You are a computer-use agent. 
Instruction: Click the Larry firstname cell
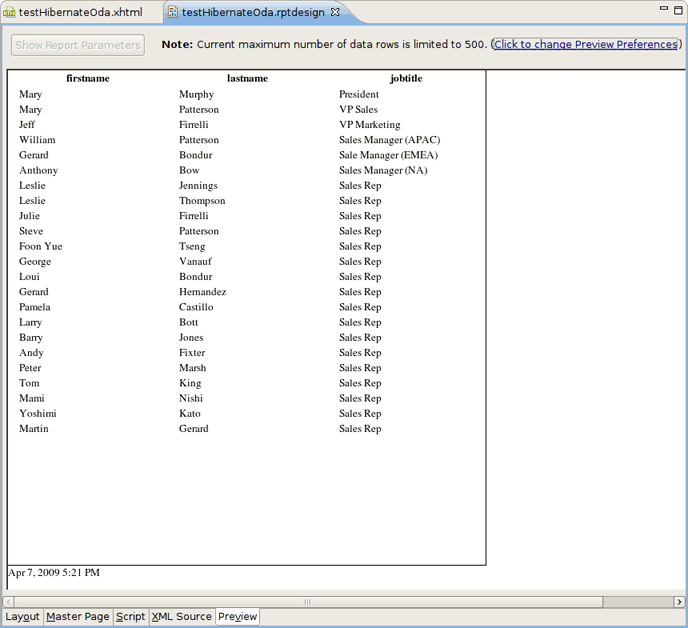point(31,323)
